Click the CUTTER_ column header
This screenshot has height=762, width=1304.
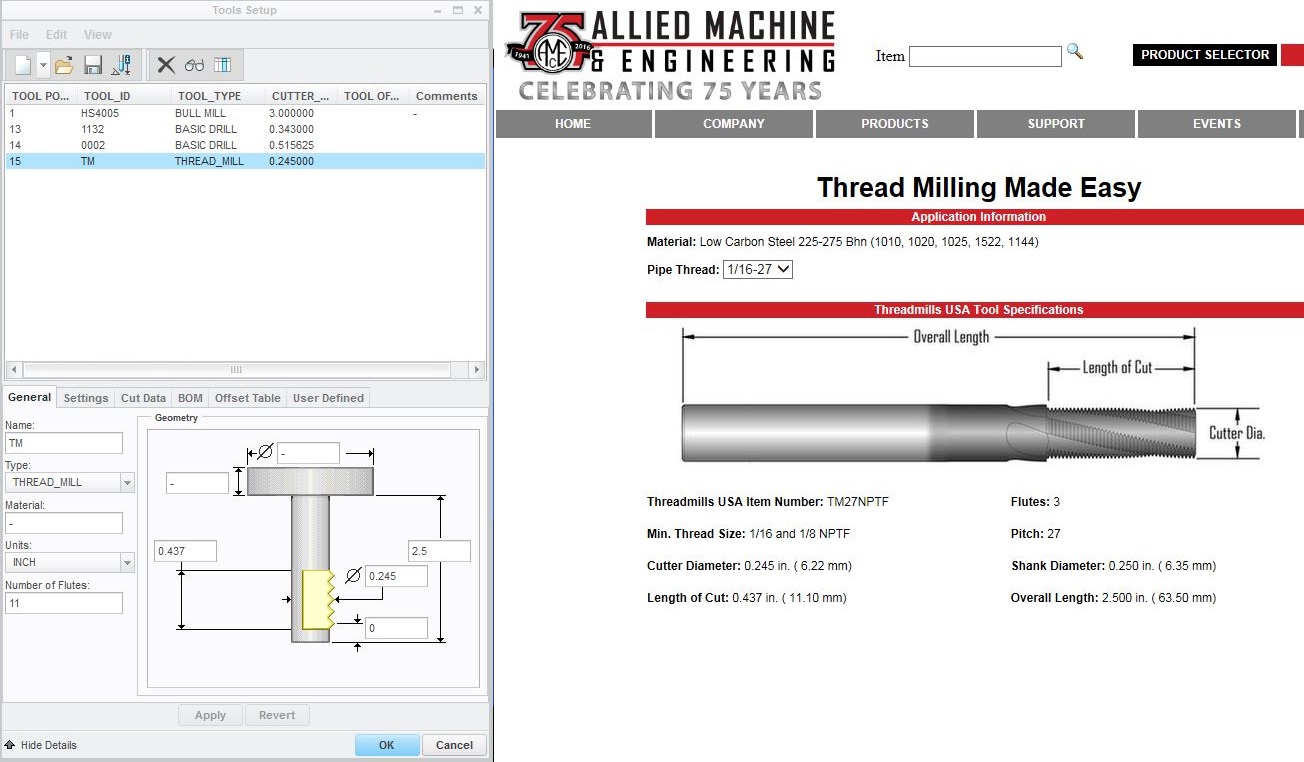click(301, 96)
